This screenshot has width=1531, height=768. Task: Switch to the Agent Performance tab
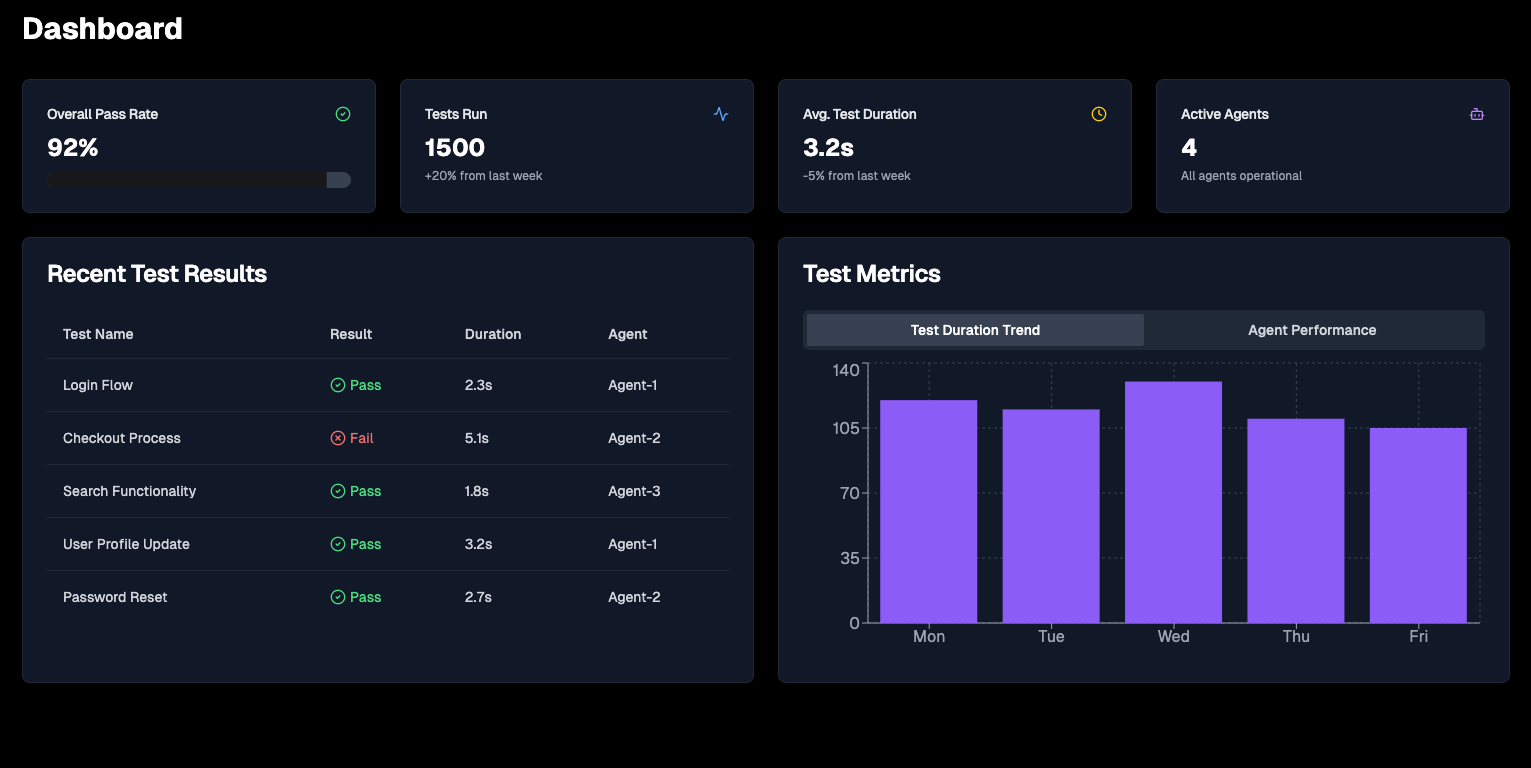(1312, 331)
